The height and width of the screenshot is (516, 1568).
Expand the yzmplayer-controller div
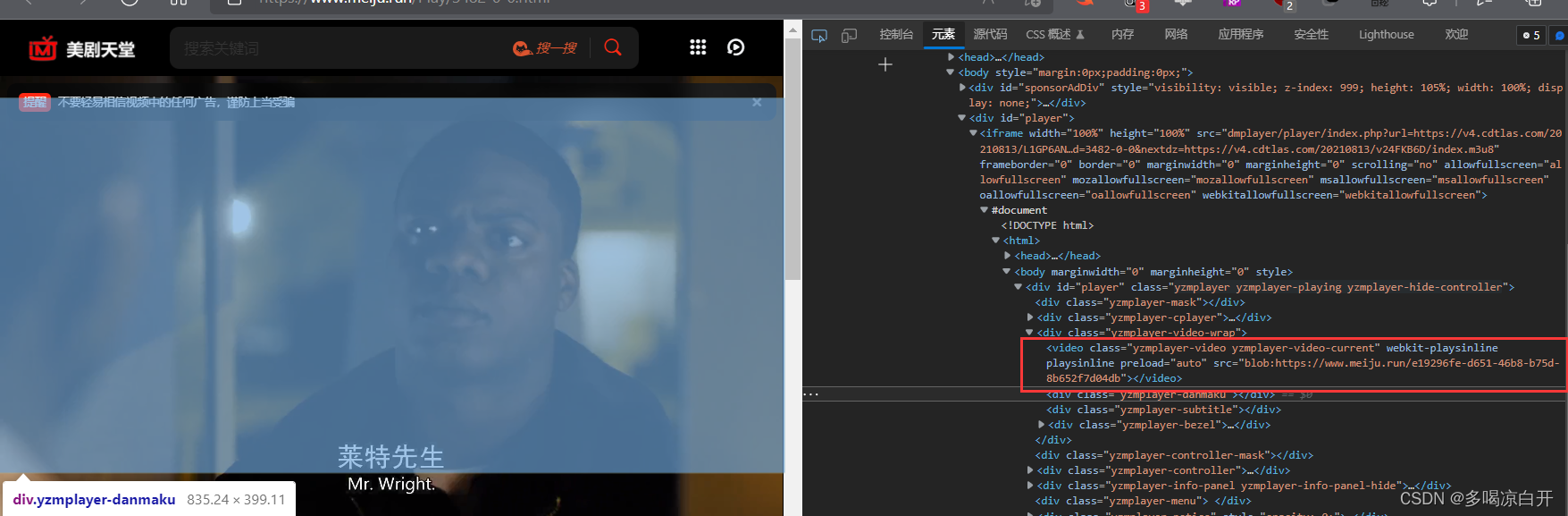(1029, 470)
